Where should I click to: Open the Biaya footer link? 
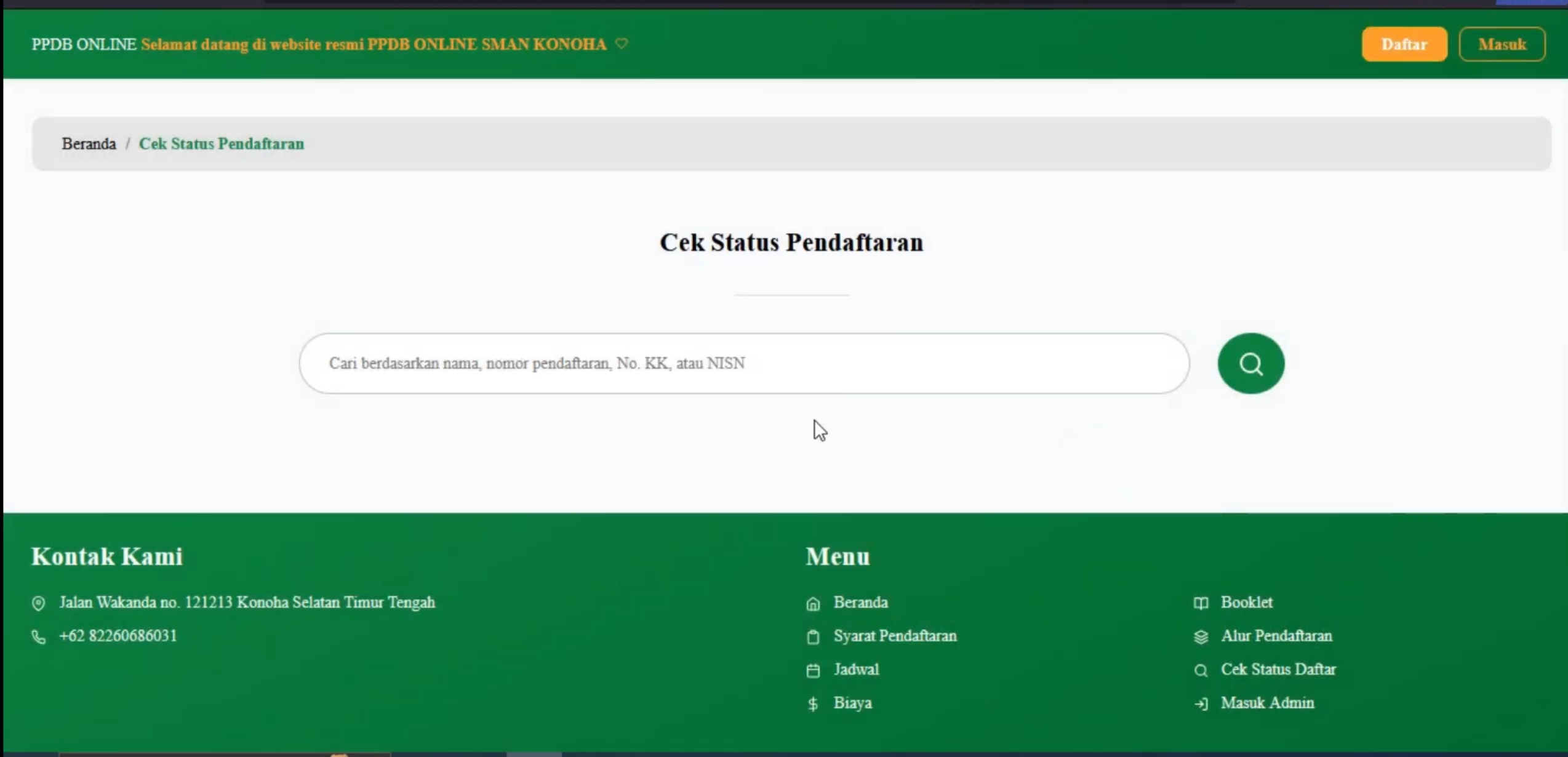click(x=852, y=703)
